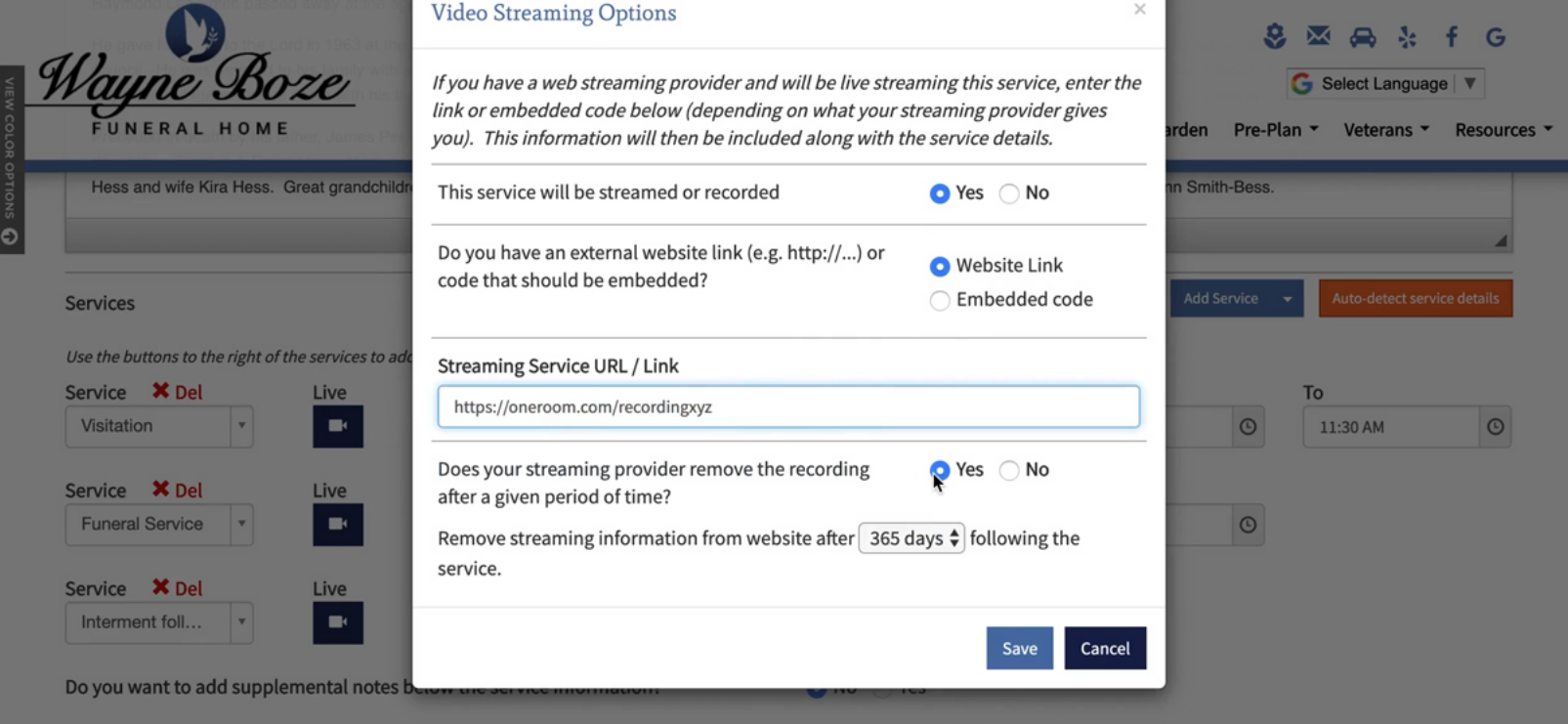Viewport: 1568px width, 724px height.
Task: Open the email envelope icon in header
Action: [1318, 37]
